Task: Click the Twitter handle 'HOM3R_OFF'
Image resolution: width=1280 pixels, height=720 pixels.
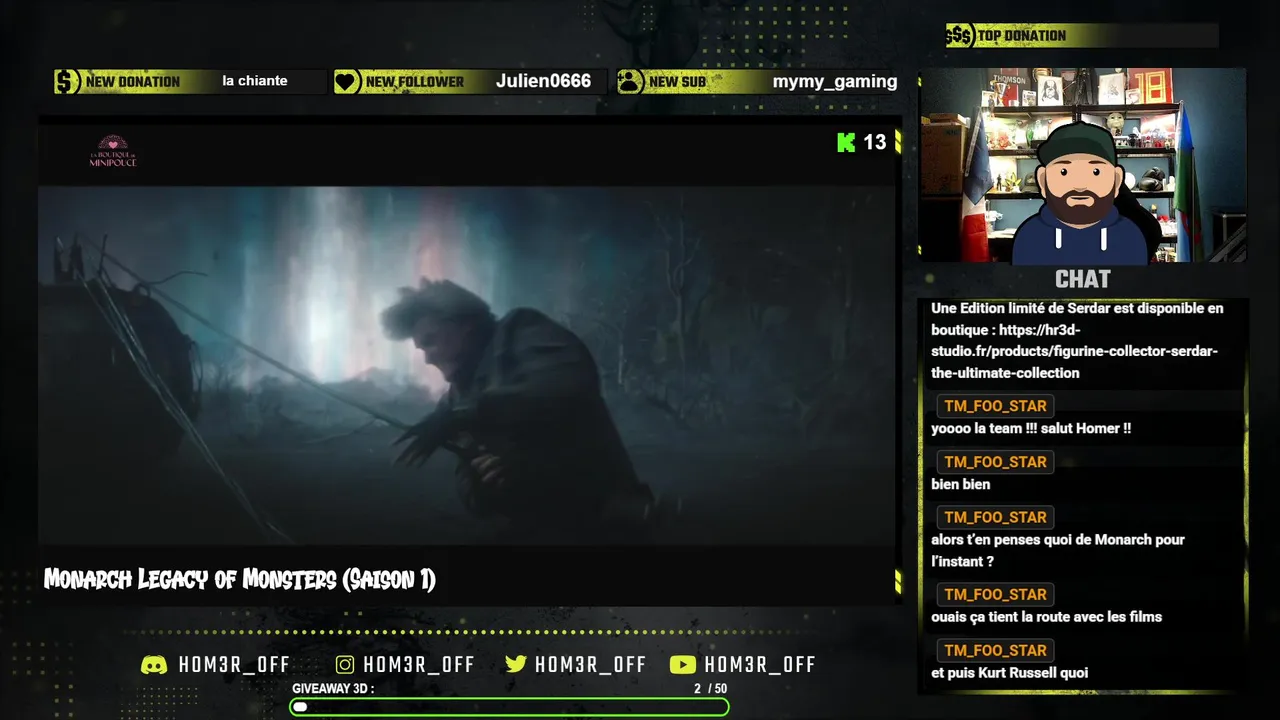Action: 591,665
